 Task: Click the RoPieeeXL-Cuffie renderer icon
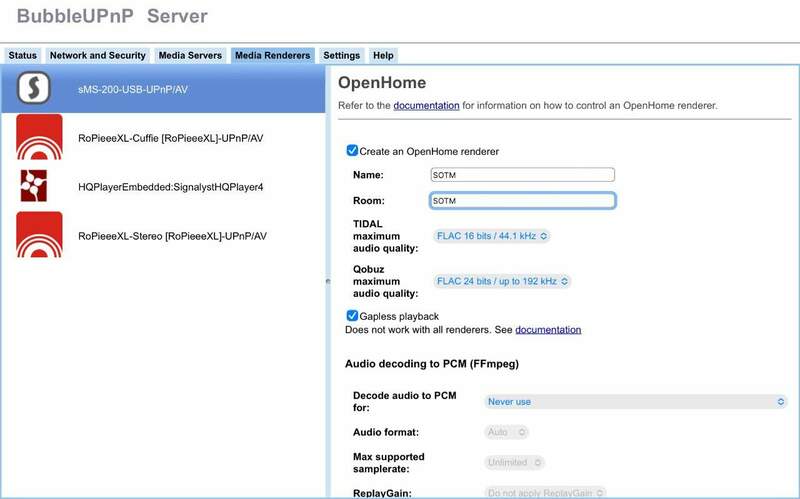pos(39,137)
